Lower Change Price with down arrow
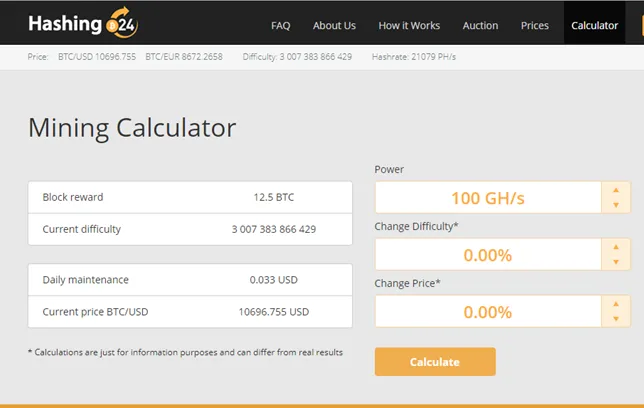The image size is (644, 408). (x=616, y=318)
